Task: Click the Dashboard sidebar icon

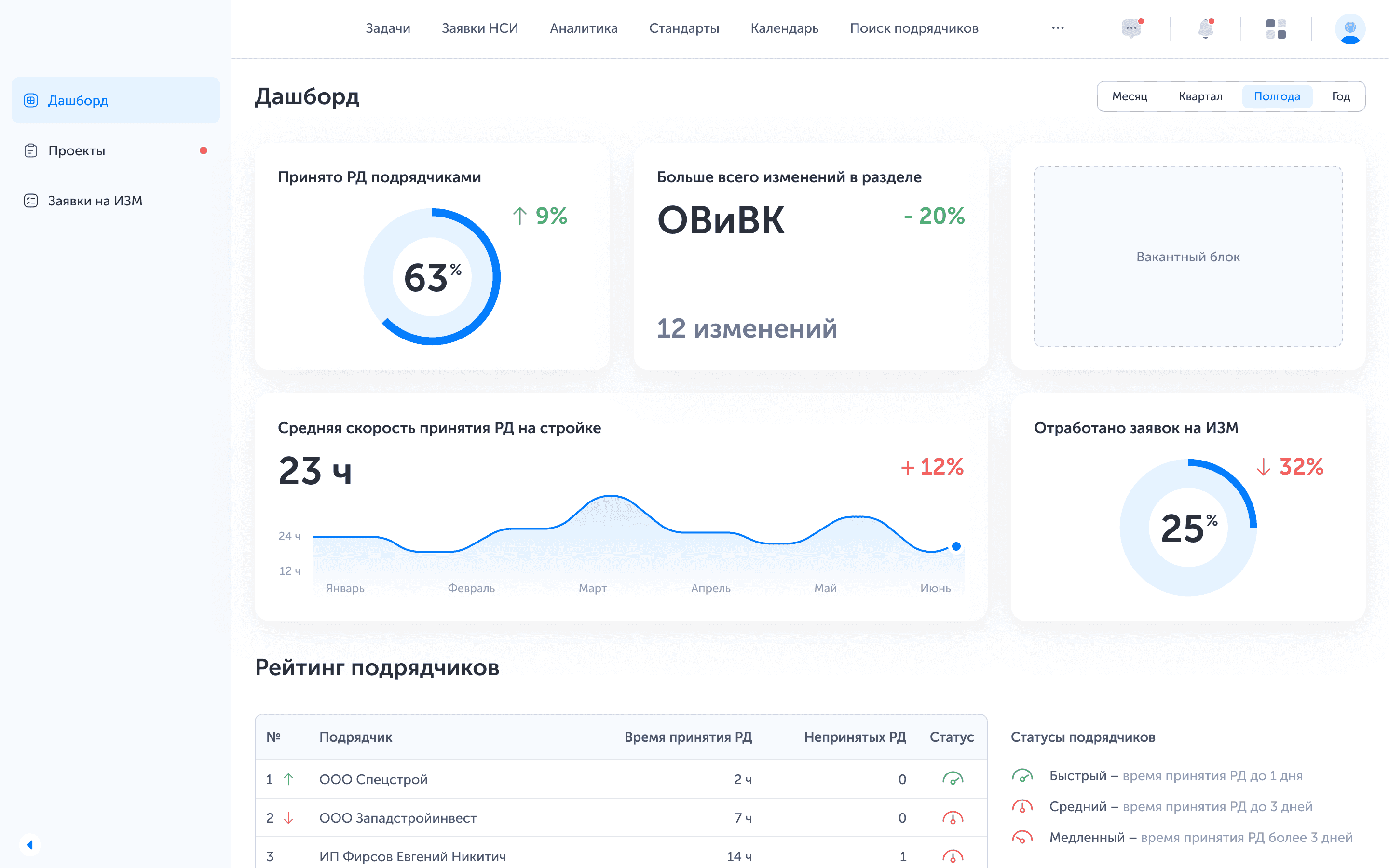Action: 31,100
